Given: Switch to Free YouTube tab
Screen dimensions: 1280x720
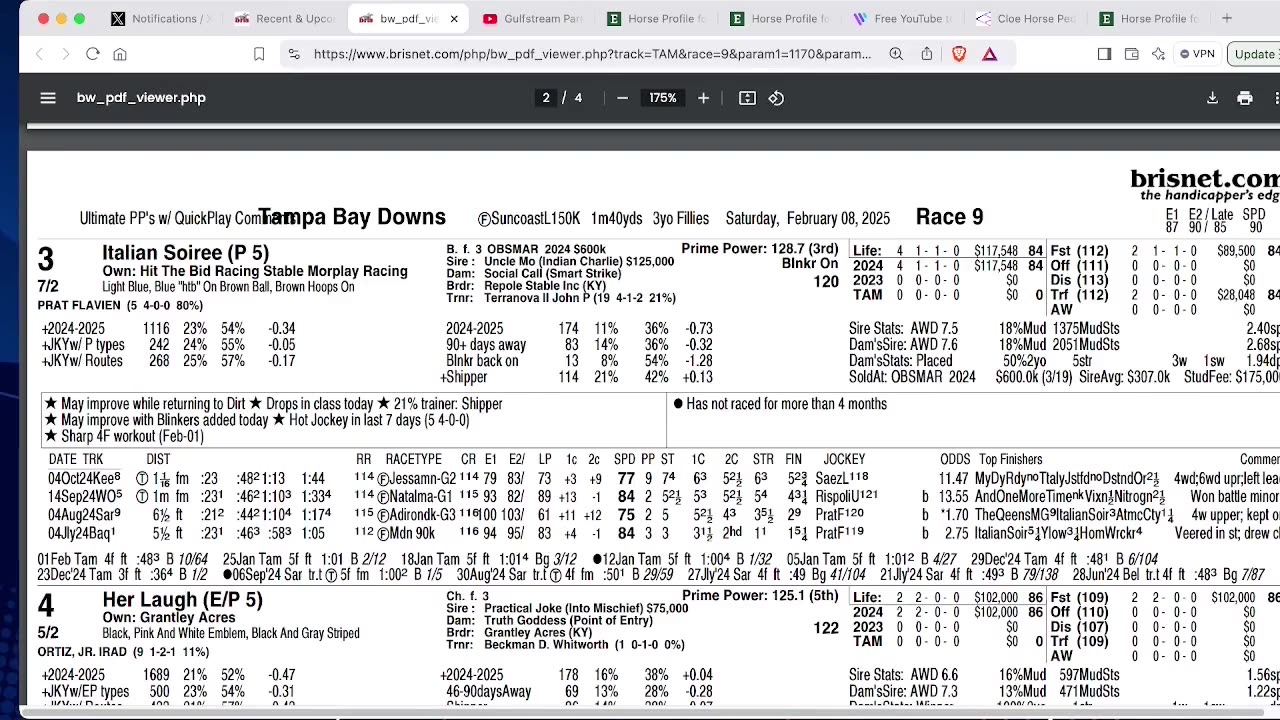Looking at the screenshot, I should click(905, 18).
